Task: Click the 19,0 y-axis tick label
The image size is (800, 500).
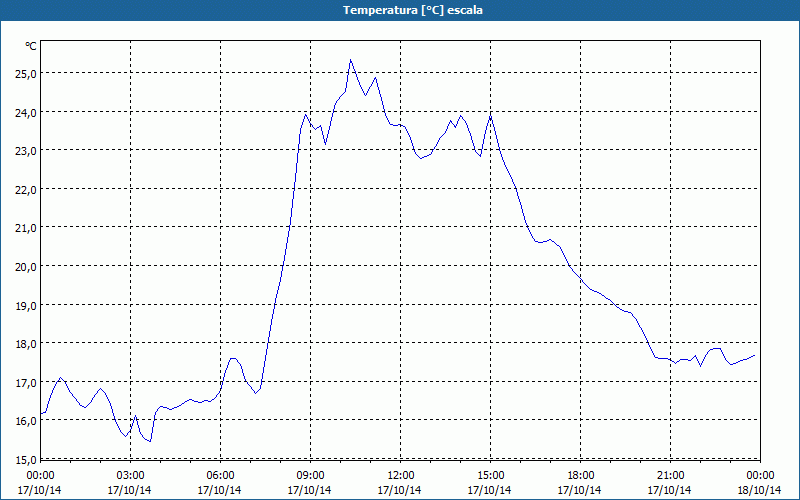Action: pos(26,305)
